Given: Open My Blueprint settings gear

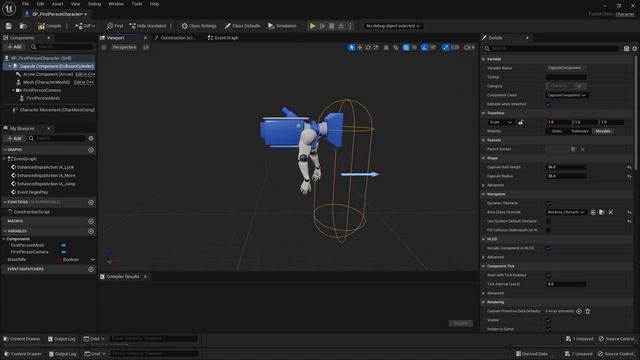Looking at the screenshot, I should pyautogui.click(x=91, y=138).
